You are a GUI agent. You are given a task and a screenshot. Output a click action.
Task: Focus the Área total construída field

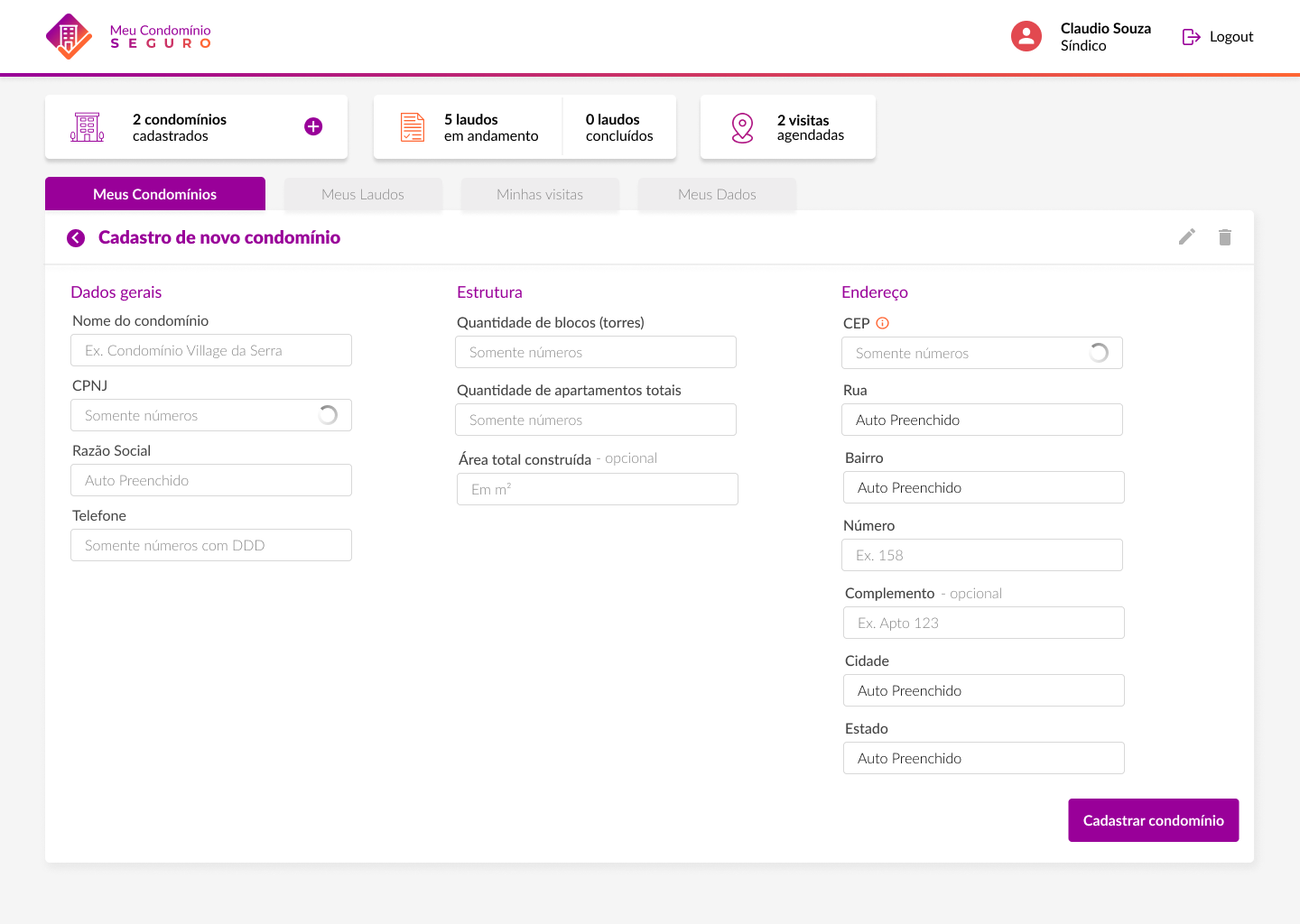pyautogui.click(x=598, y=489)
